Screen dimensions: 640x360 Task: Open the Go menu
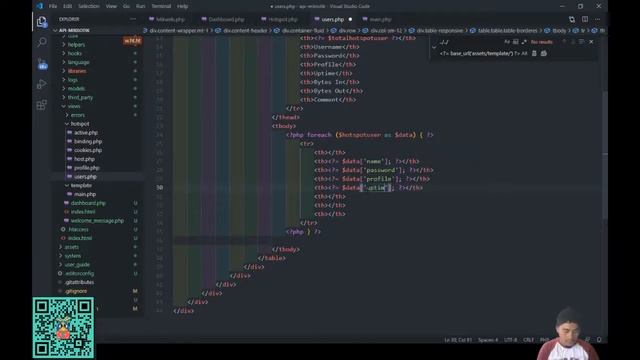[x=127, y=6]
